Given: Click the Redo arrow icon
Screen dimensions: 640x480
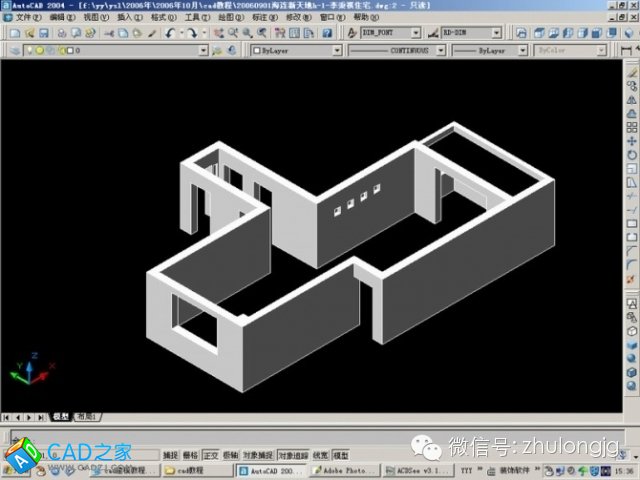Looking at the screenshot, I should (192, 33).
